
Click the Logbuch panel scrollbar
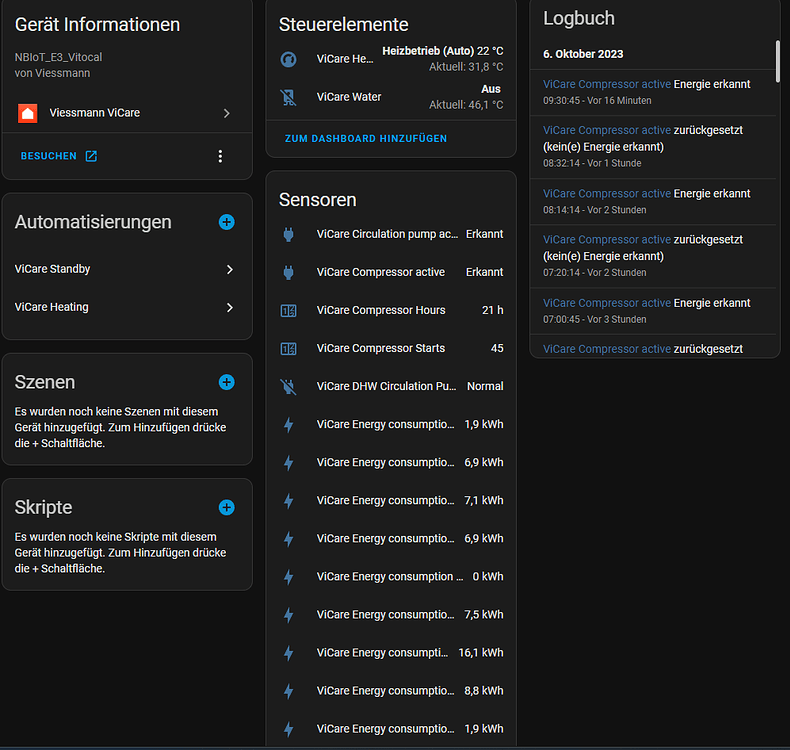776,60
